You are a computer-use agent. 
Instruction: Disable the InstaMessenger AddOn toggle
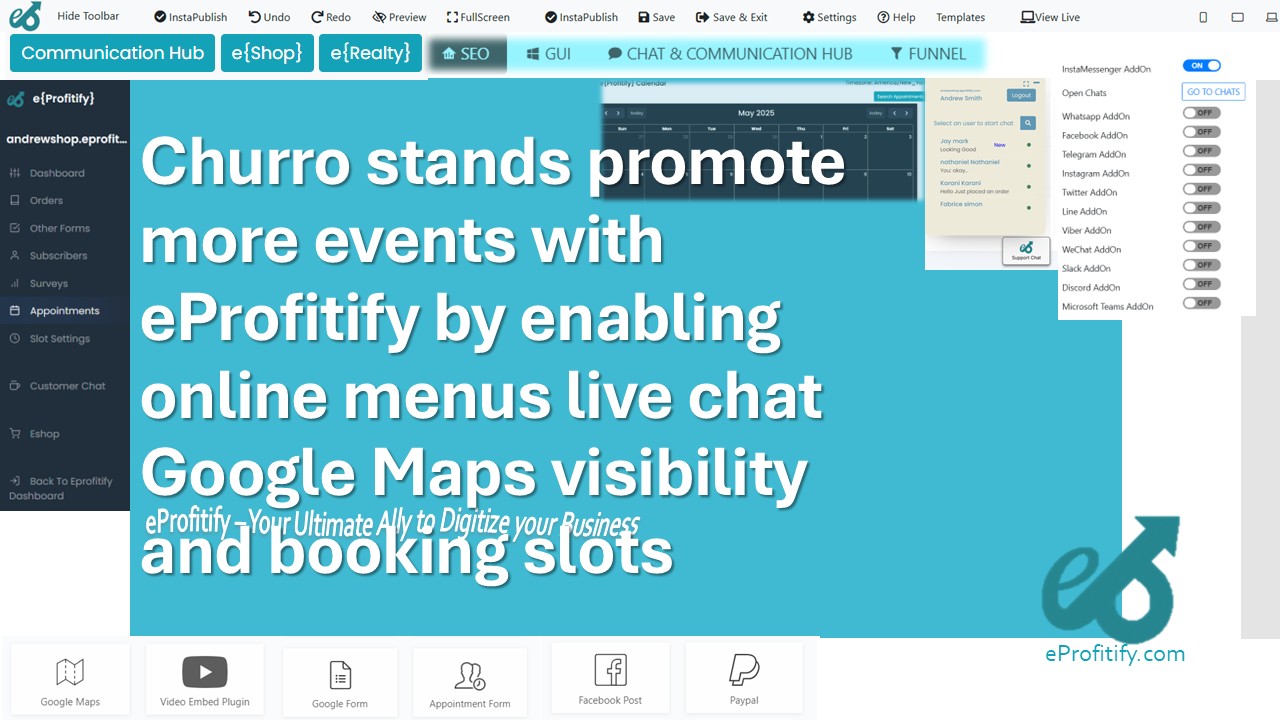[1202, 65]
